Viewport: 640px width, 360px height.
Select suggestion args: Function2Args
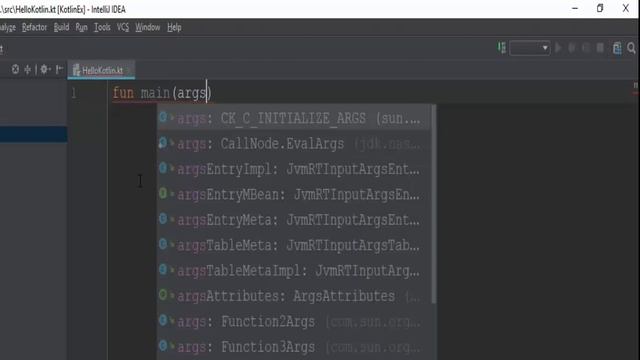[293, 322]
